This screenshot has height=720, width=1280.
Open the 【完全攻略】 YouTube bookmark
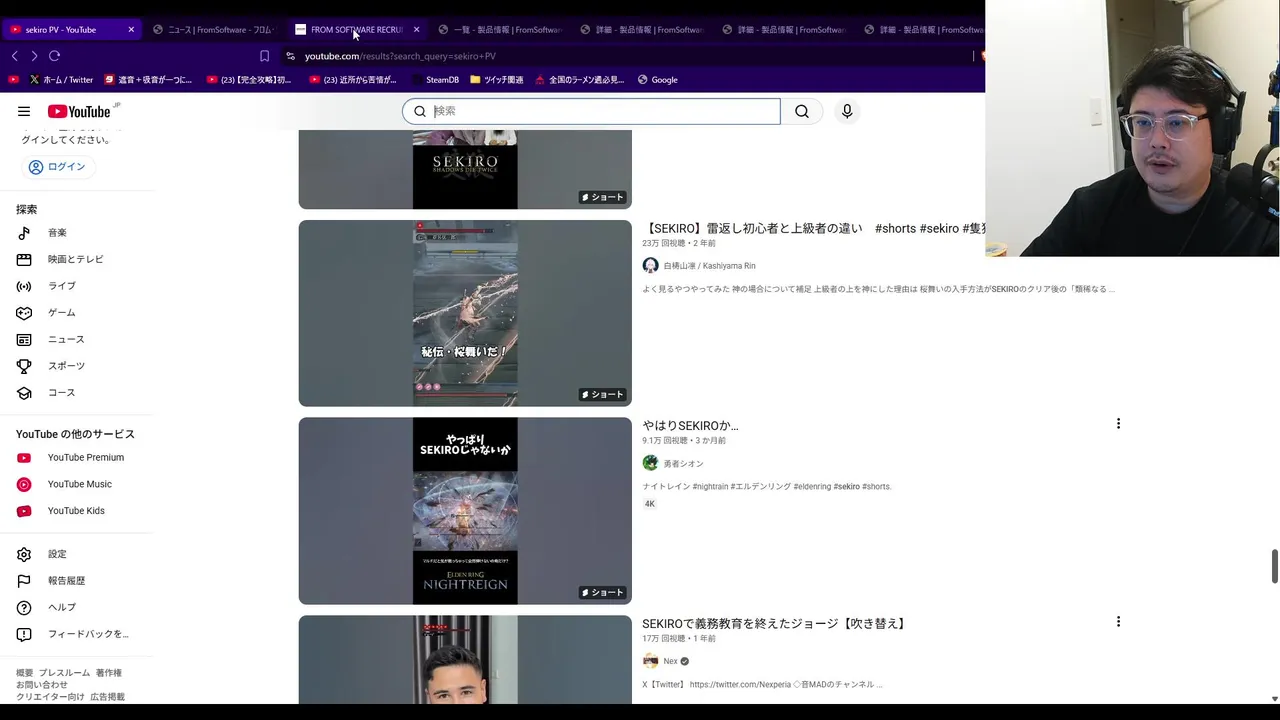pyautogui.click(x=248, y=80)
